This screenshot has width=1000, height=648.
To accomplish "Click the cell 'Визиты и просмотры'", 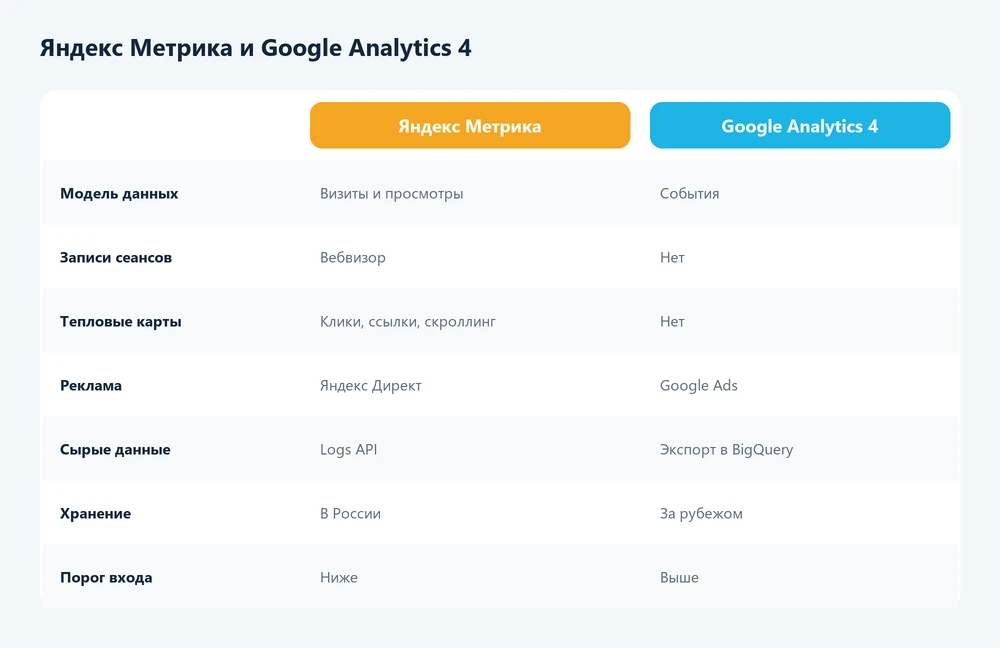I will 392,194.
